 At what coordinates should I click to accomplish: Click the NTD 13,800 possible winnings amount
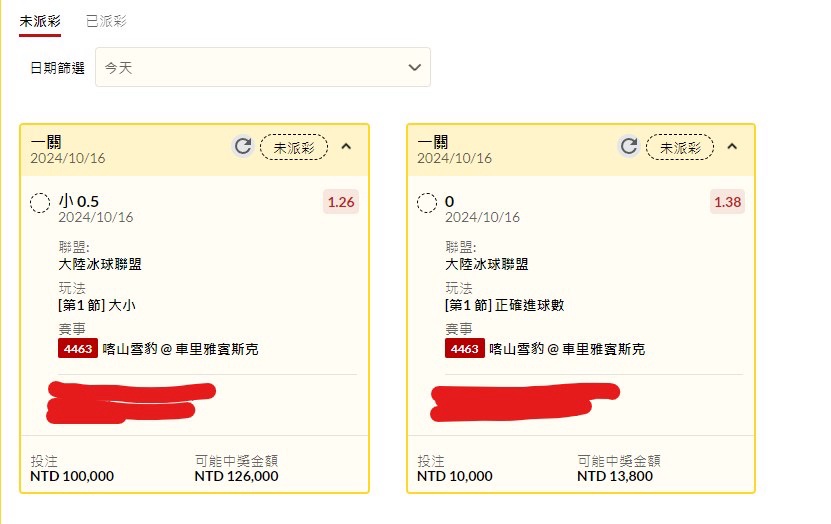pos(615,476)
